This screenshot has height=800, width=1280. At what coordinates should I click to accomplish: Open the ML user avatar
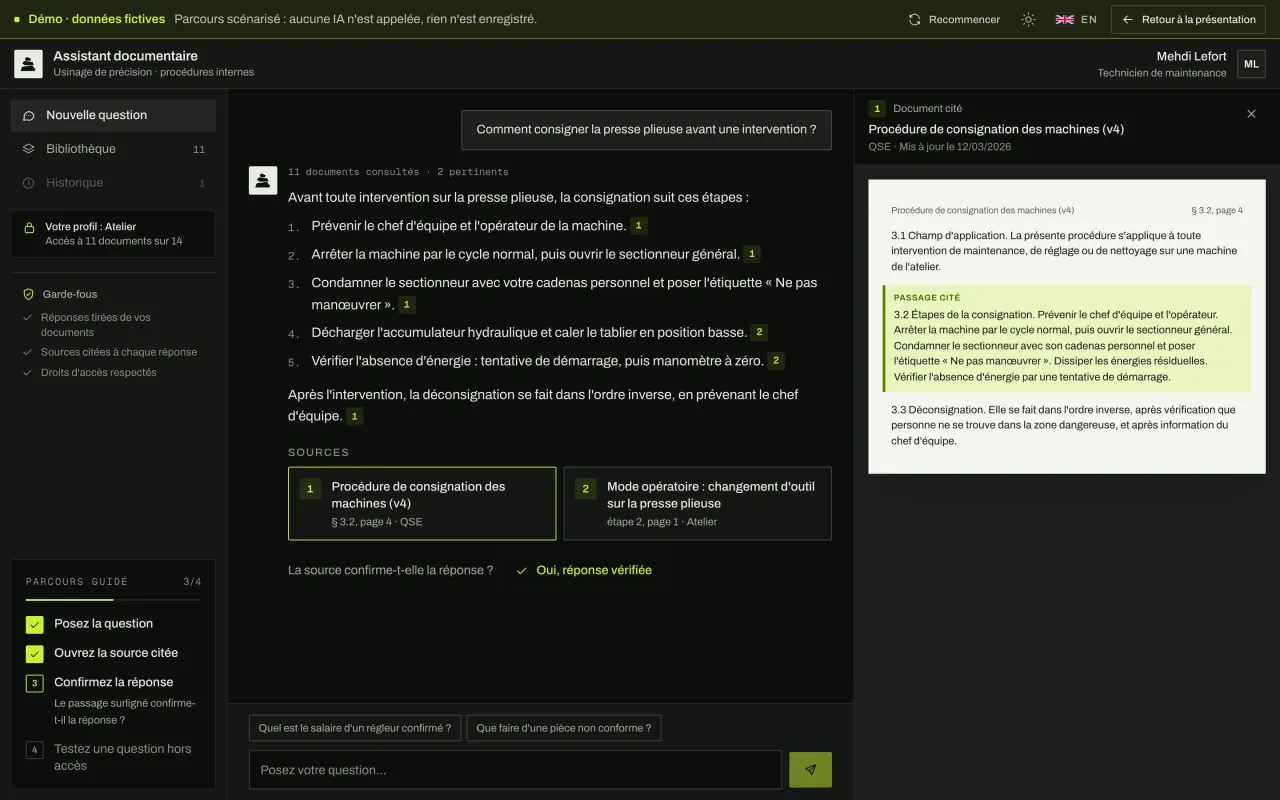(x=1251, y=64)
